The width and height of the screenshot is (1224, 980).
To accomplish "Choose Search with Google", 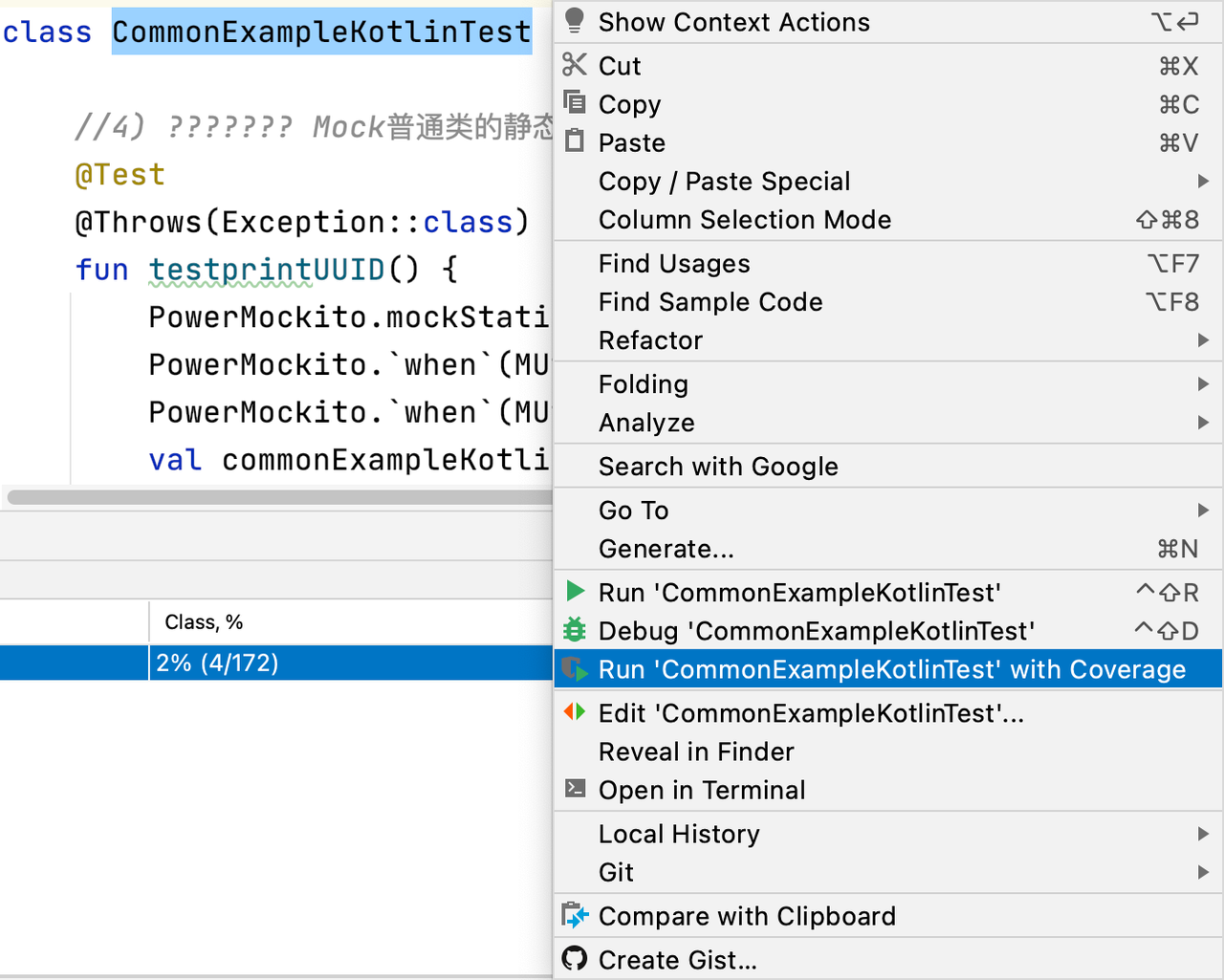I will [887, 466].
